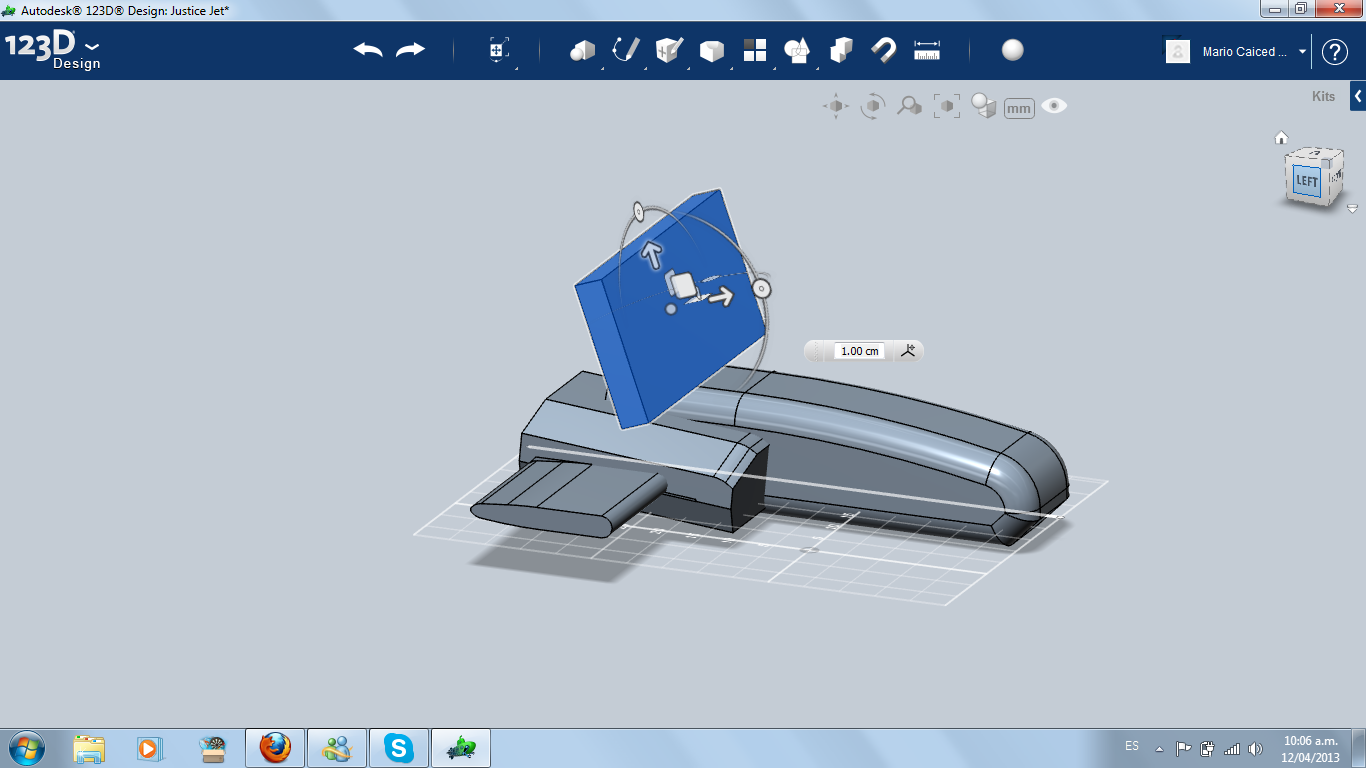
Task: Expand the Kits panel arrow
Action: [x=1358, y=96]
